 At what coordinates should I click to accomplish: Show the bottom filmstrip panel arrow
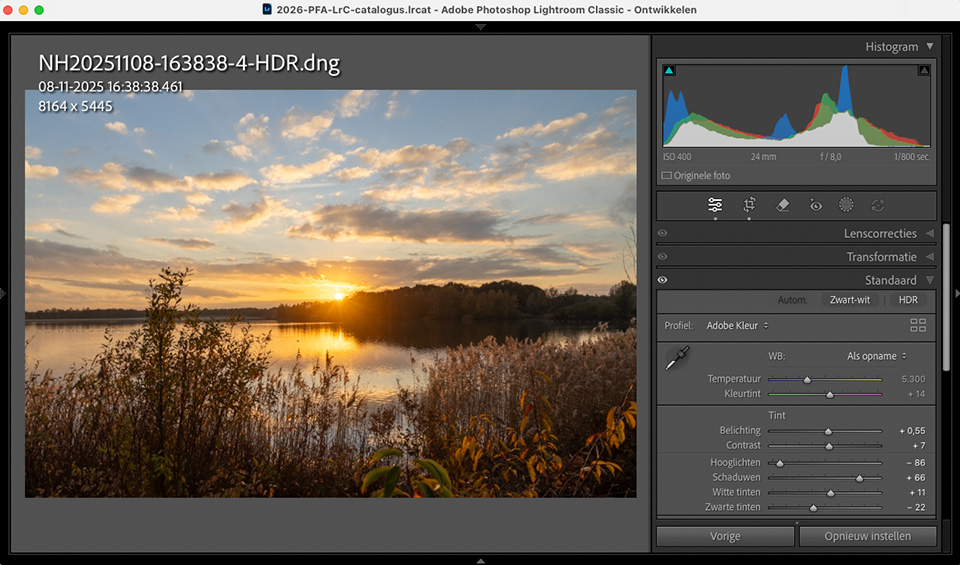pyautogui.click(x=481, y=561)
